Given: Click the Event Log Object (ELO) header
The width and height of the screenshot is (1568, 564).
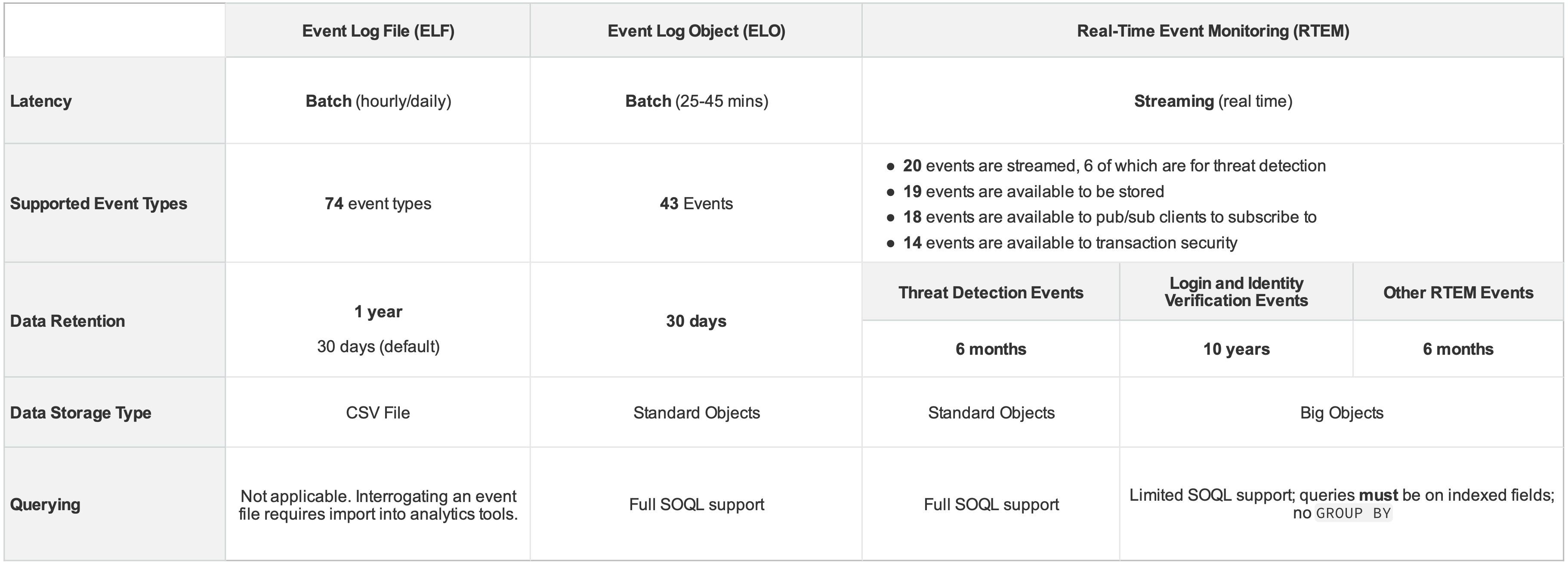Looking at the screenshot, I should (x=696, y=31).
